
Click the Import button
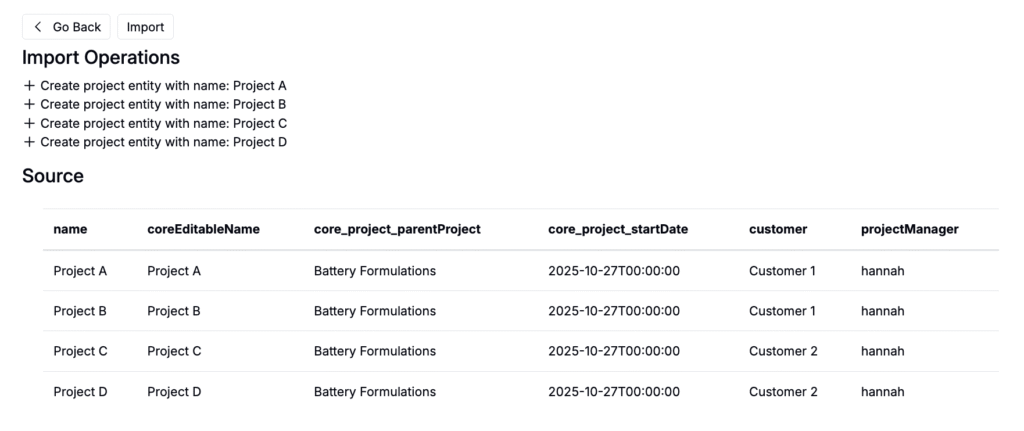145,27
